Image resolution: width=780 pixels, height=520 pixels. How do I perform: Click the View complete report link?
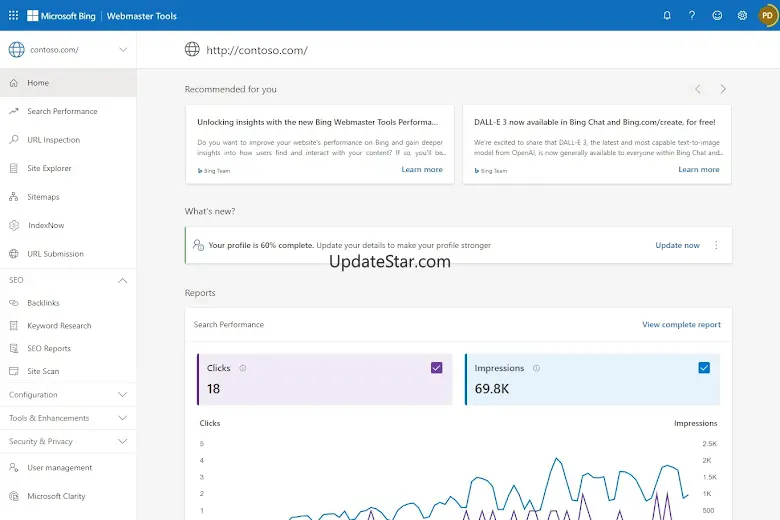click(x=681, y=325)
